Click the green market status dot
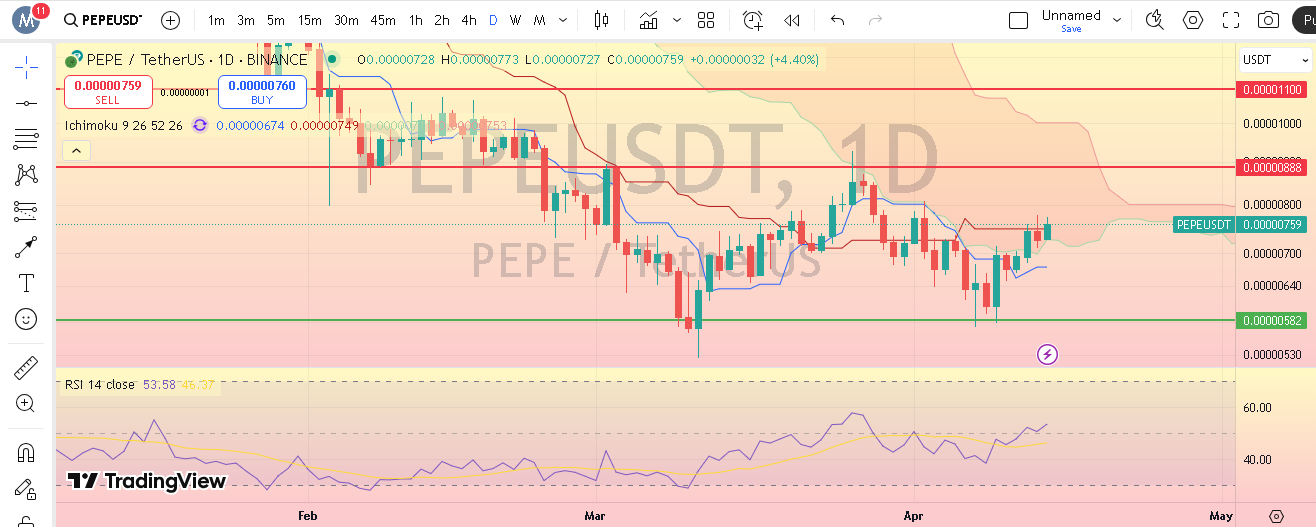 (x=333, y=60)
